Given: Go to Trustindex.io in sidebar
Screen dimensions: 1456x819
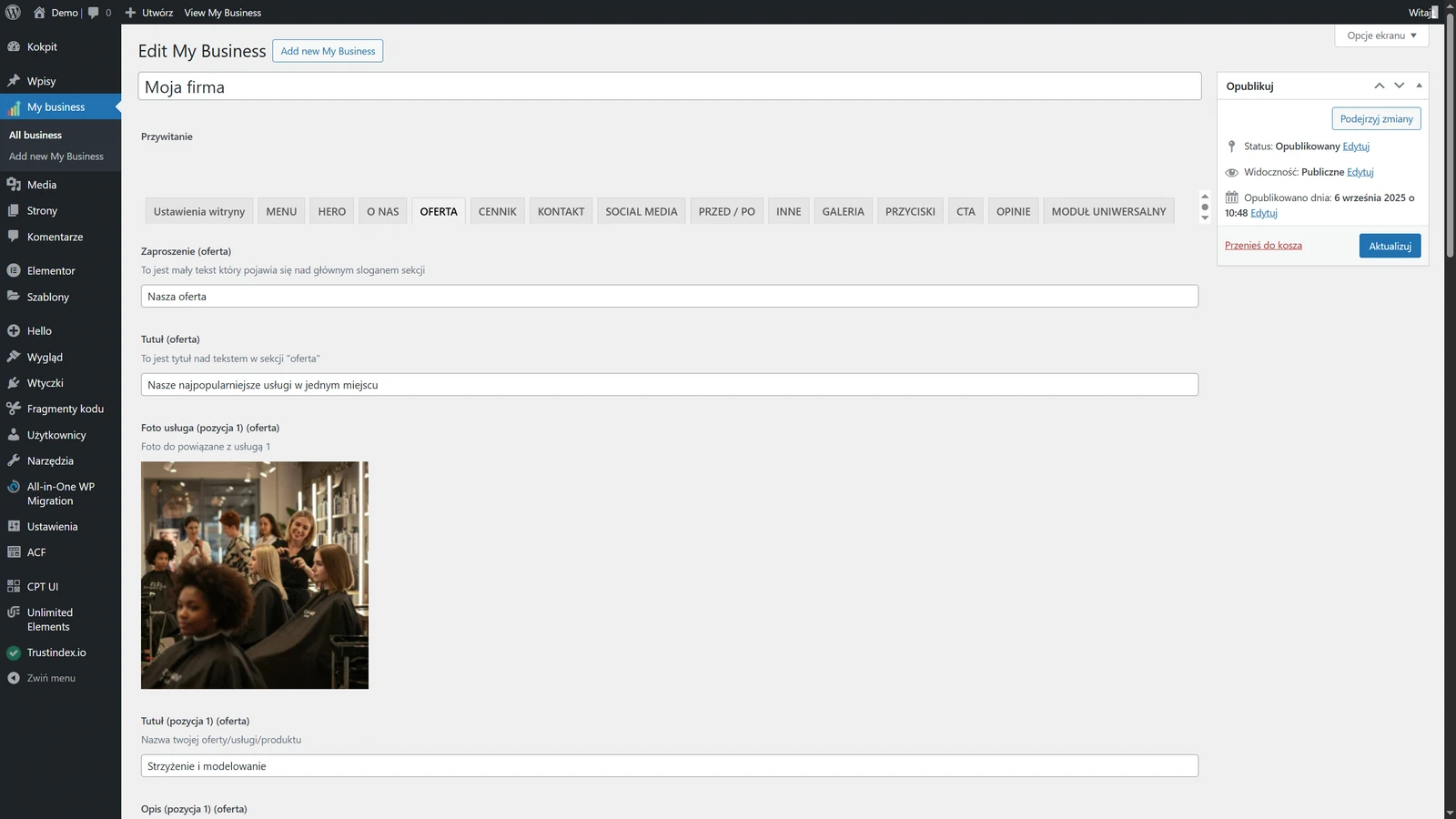Looking at the screenshot, I should click(x=56, y=652).
